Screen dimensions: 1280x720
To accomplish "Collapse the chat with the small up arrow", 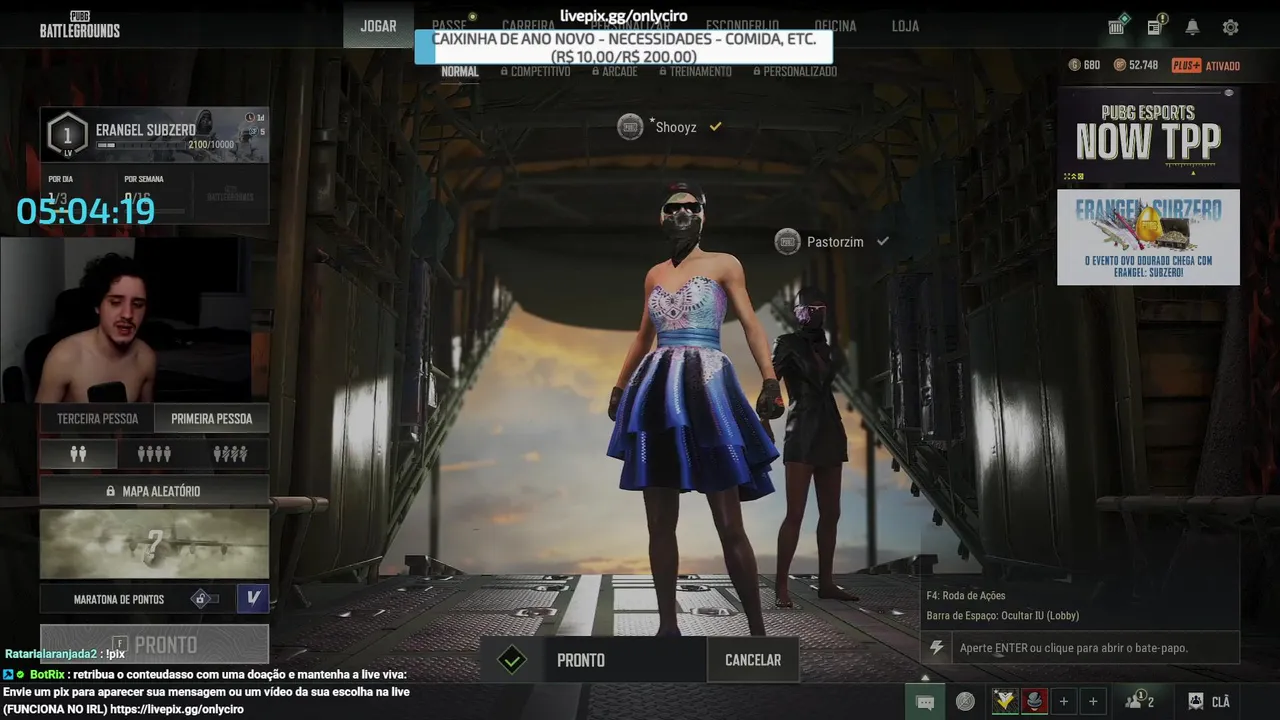I will point(925,678).
